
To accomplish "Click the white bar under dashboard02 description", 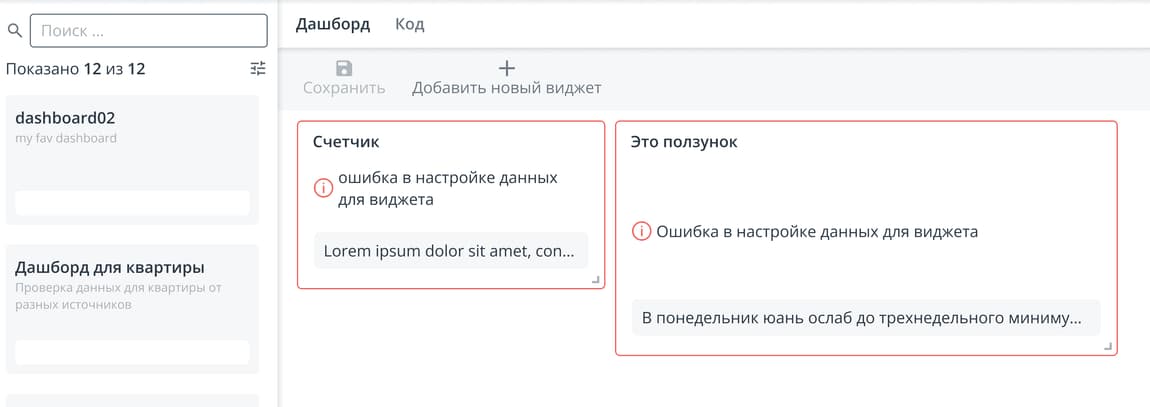I will (132, 203).
